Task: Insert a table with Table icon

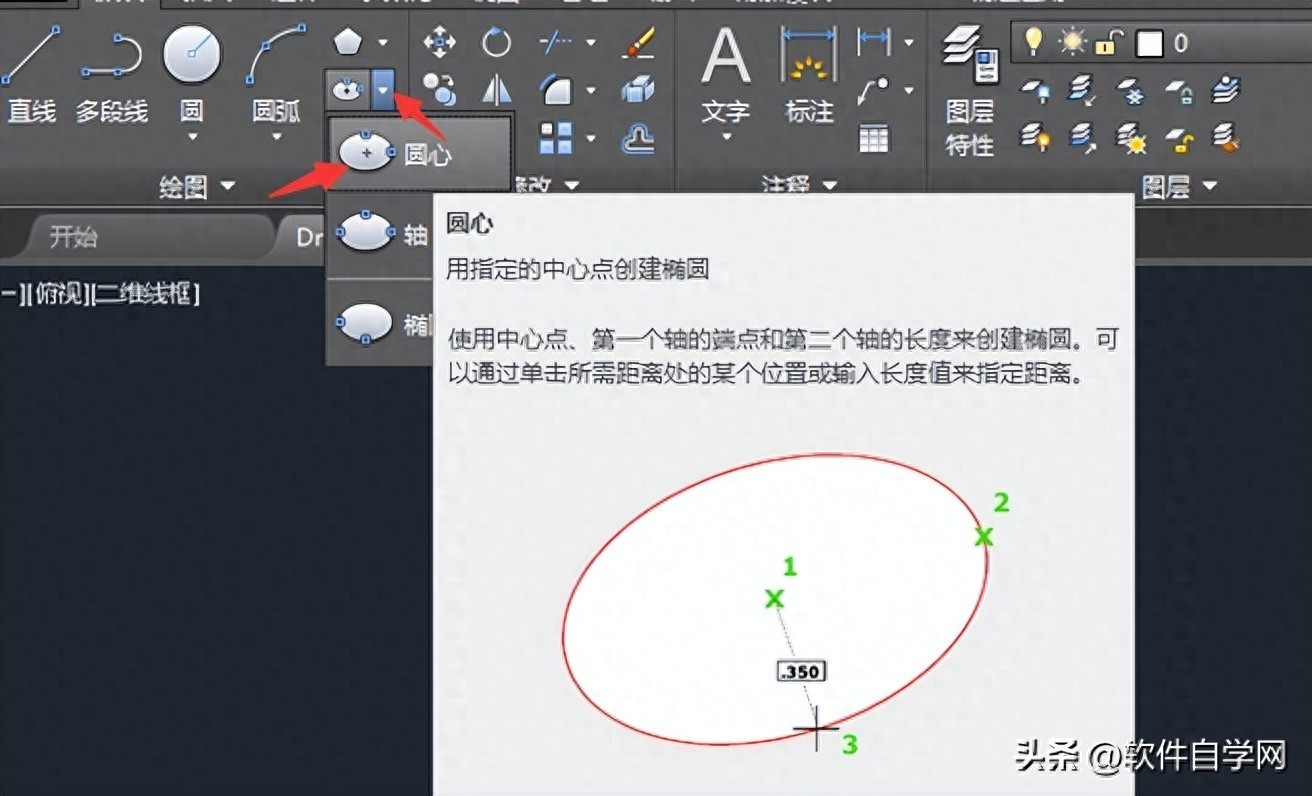Action: [x=873, y=138]
